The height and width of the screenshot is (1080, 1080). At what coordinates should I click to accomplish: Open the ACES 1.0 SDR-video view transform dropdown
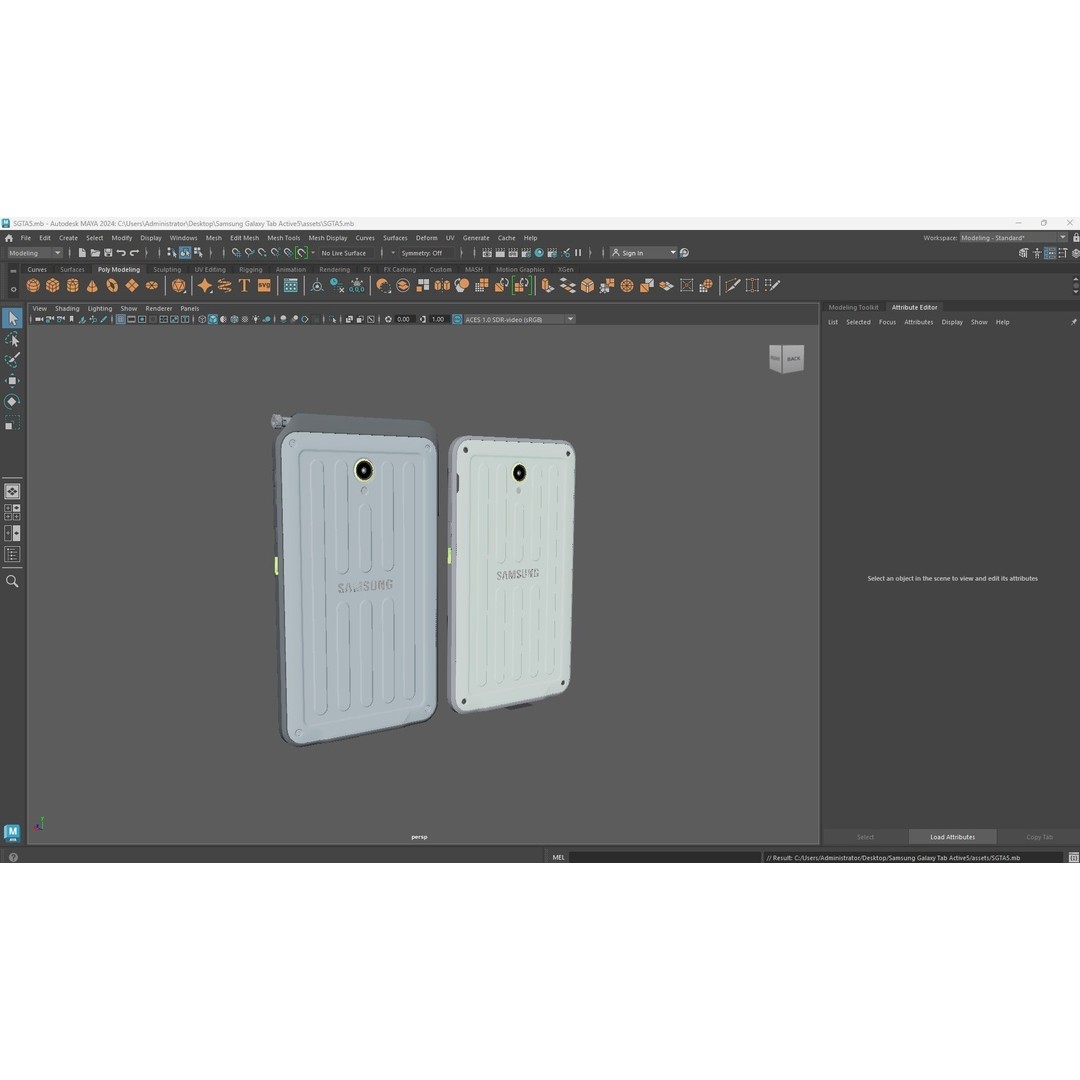[x=519, y=319]
